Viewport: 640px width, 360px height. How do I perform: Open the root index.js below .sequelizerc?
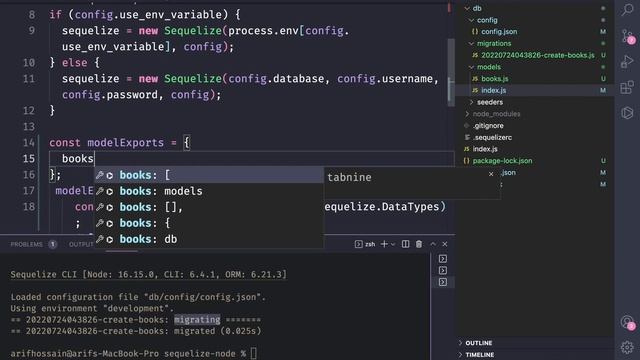[485, 149]
